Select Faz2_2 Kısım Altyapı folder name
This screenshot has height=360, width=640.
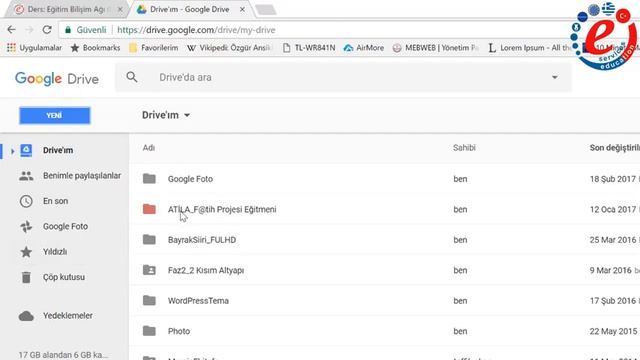click(206, 270)
